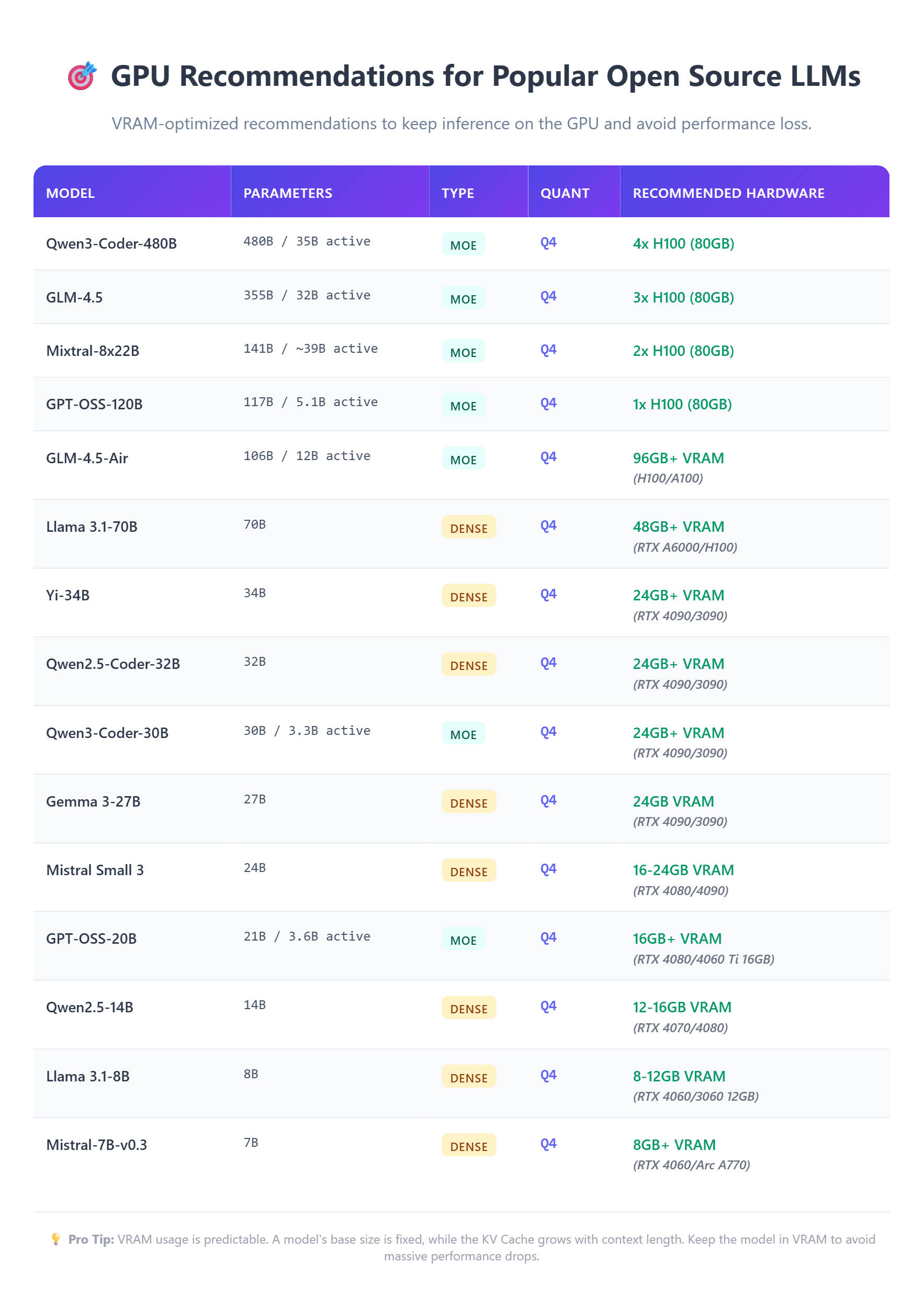
Task: Click the Q4 label in the Yi-34B row
Action: [x=548, y=594]
